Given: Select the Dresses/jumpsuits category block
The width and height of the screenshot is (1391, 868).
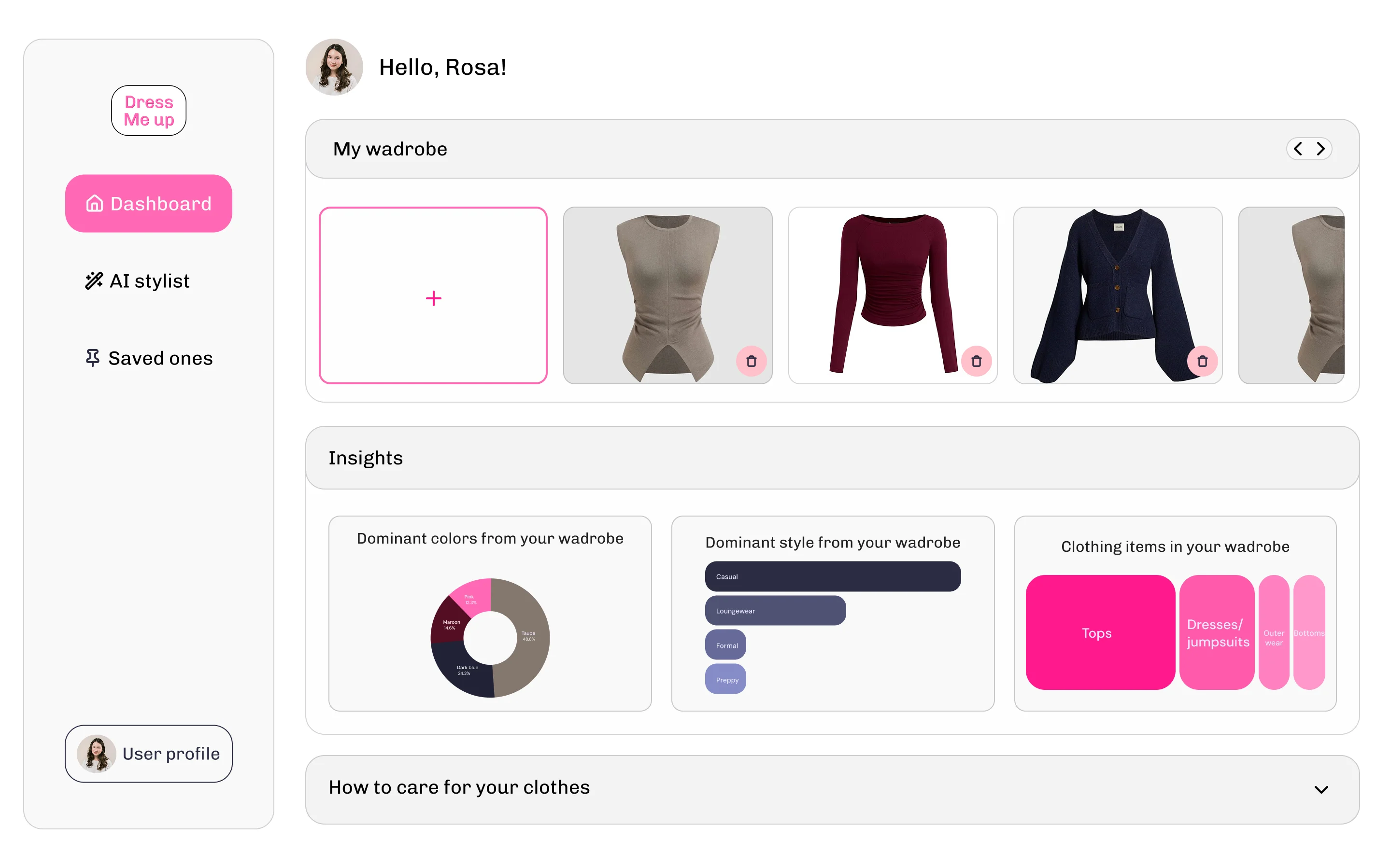Looking at the screenshot, I should coord(1217,632).
